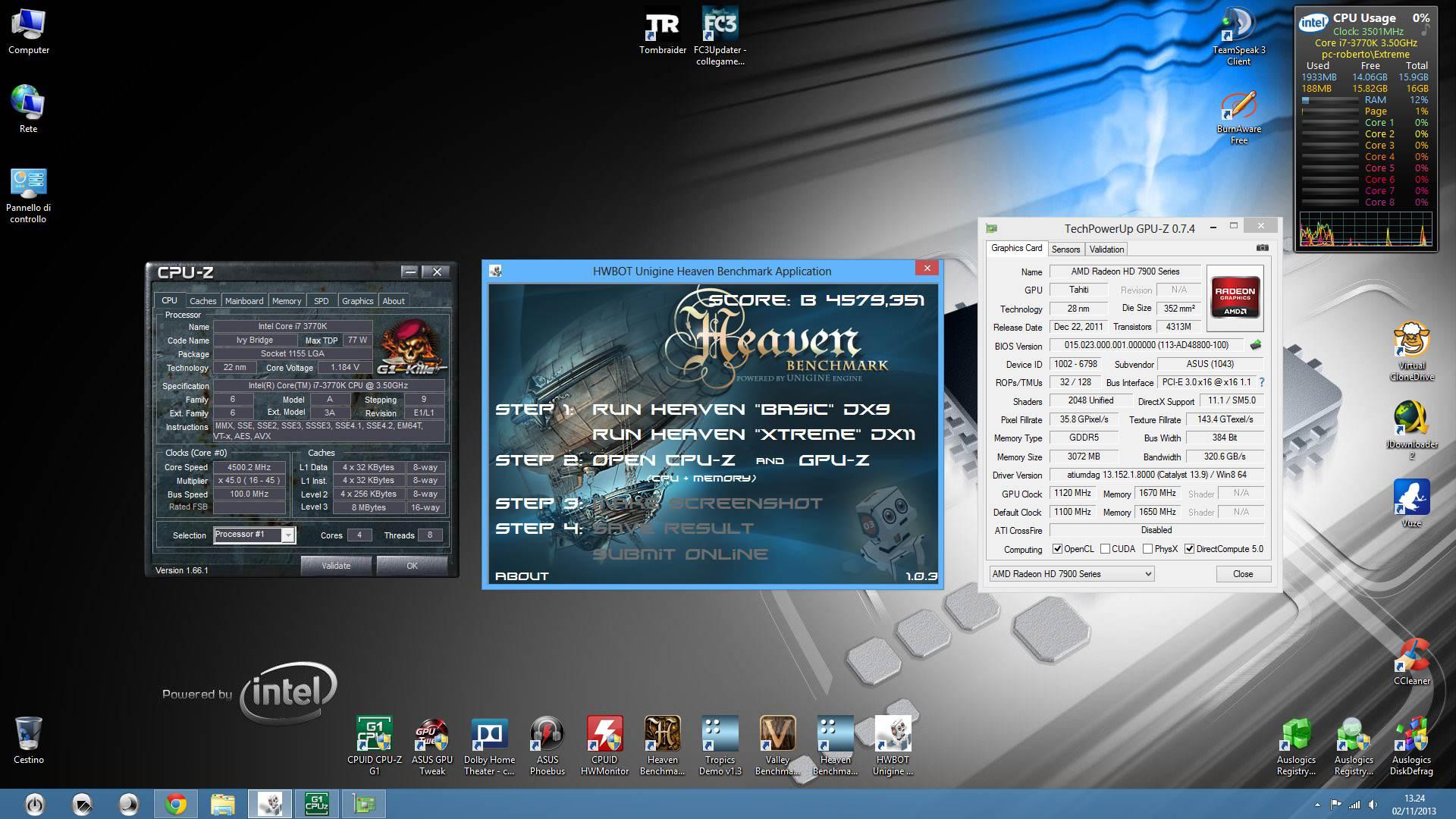The height and width of the screenshot is (819, 1456).
Task: Click the Validate button in CPU-Z
Action: click(336, 566)
